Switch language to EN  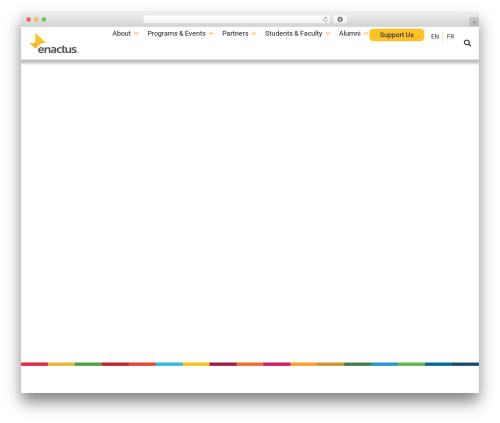click(435, 36)
